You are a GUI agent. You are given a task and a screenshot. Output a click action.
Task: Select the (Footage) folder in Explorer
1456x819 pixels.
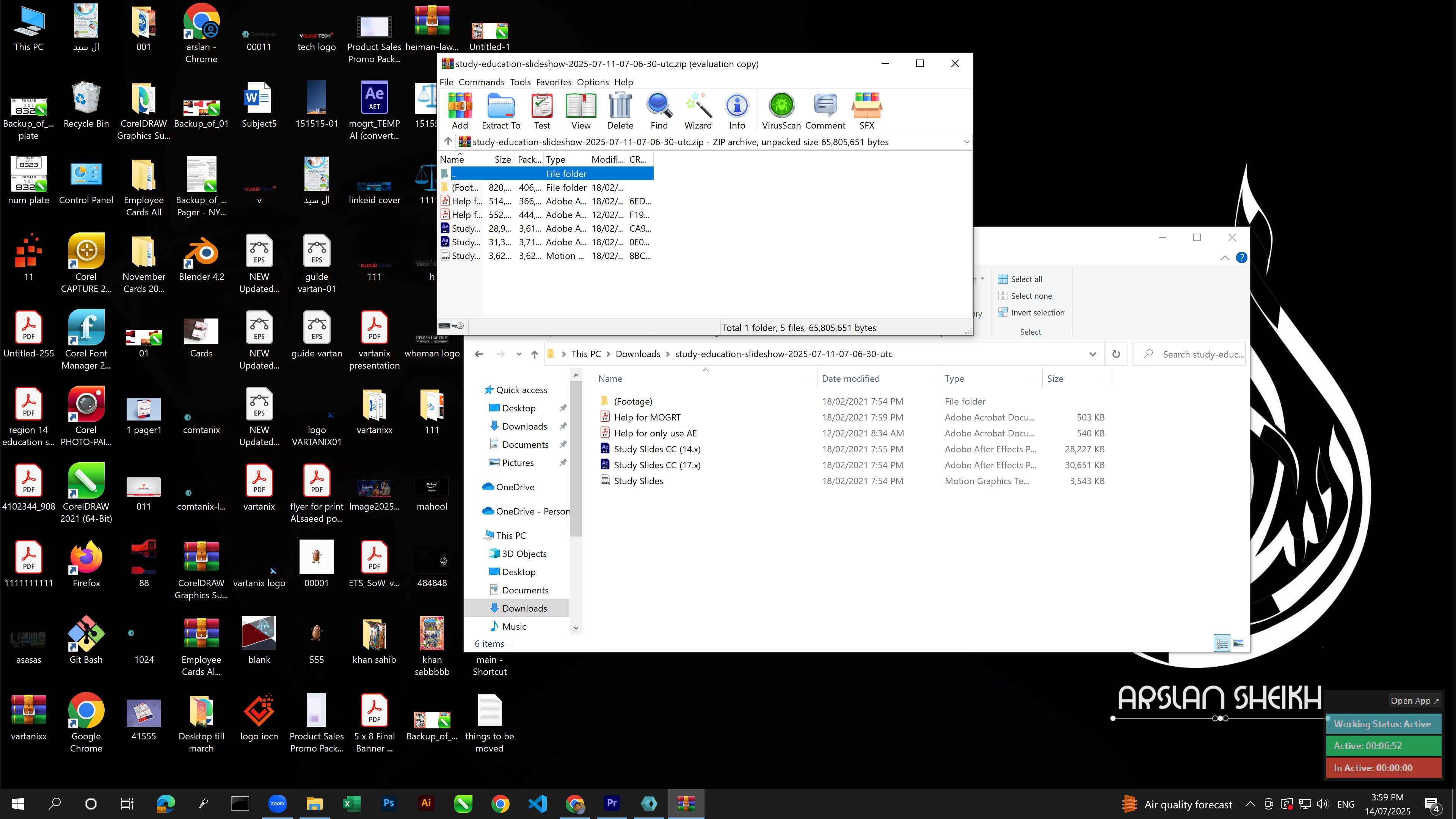coord(632,401)
